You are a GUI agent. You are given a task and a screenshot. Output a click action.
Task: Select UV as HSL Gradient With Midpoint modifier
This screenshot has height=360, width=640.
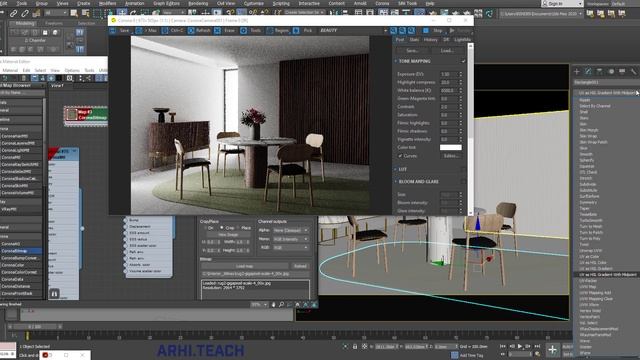point(608,275)
